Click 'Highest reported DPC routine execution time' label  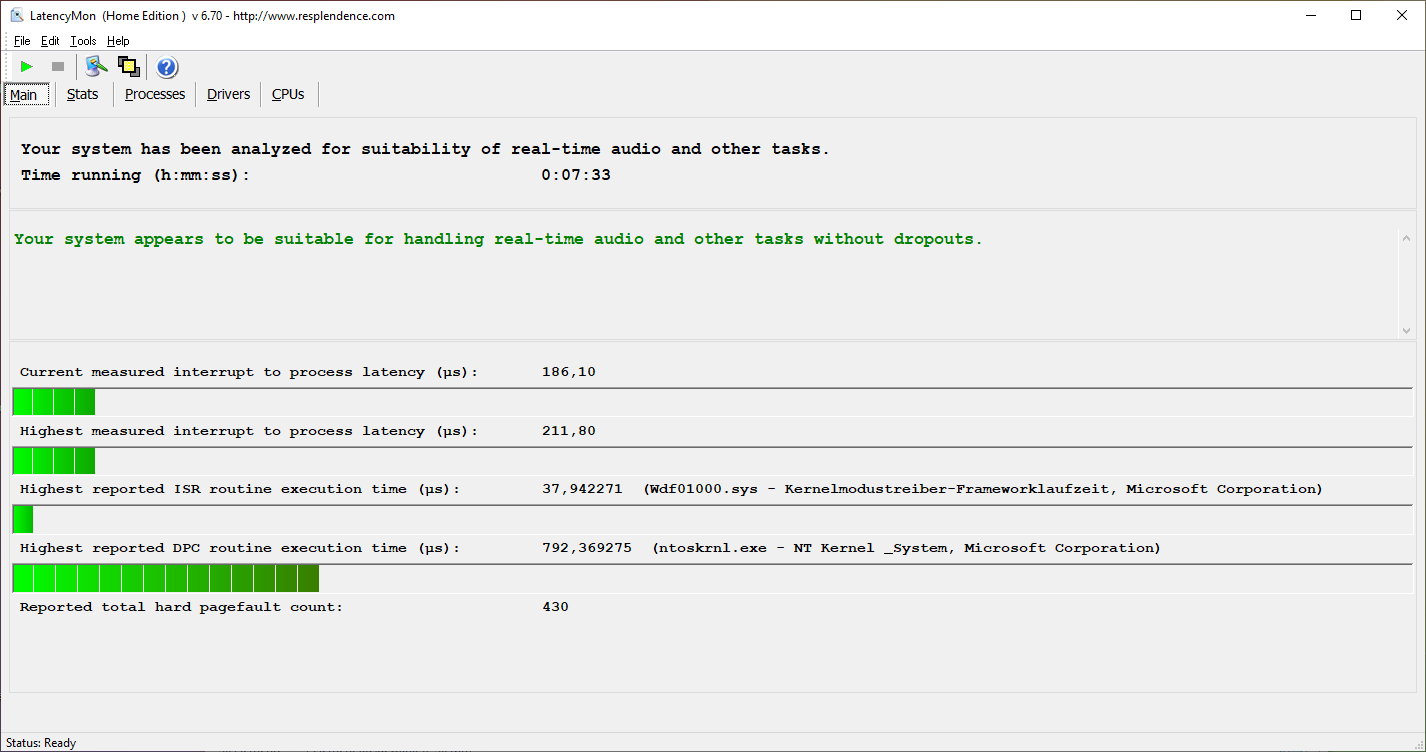pyautogui.click(x=240, y=548)
